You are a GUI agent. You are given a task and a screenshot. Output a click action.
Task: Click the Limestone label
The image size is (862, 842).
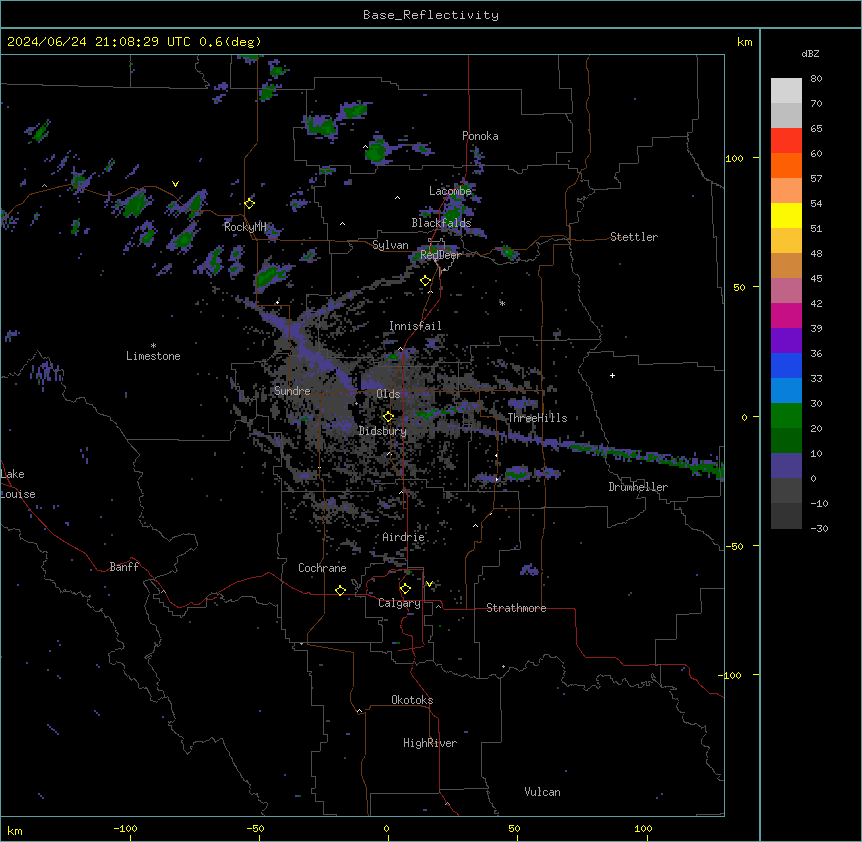(153, 356)
